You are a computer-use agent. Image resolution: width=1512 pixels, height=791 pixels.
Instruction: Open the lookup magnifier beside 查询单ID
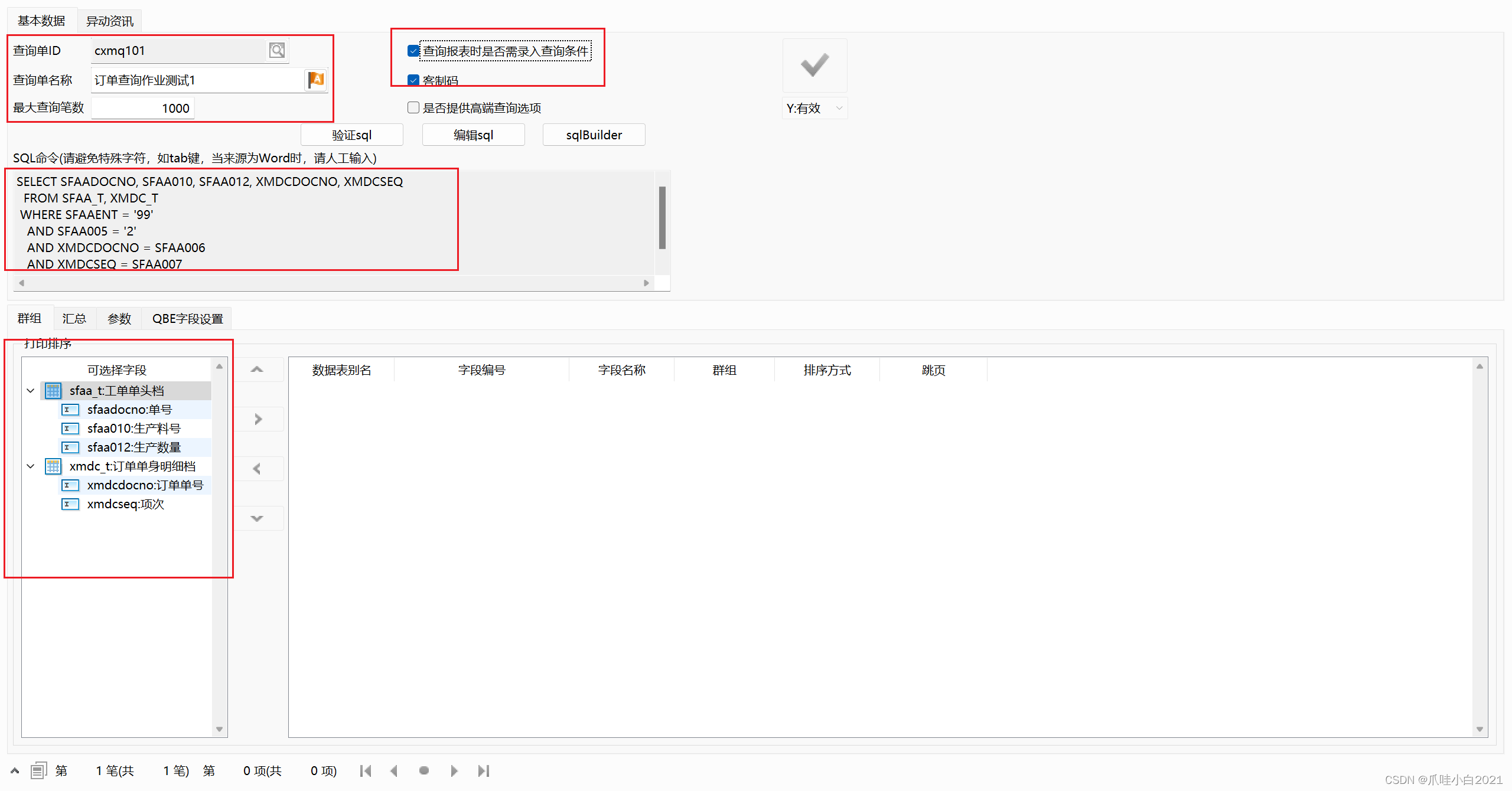(277, 50)
